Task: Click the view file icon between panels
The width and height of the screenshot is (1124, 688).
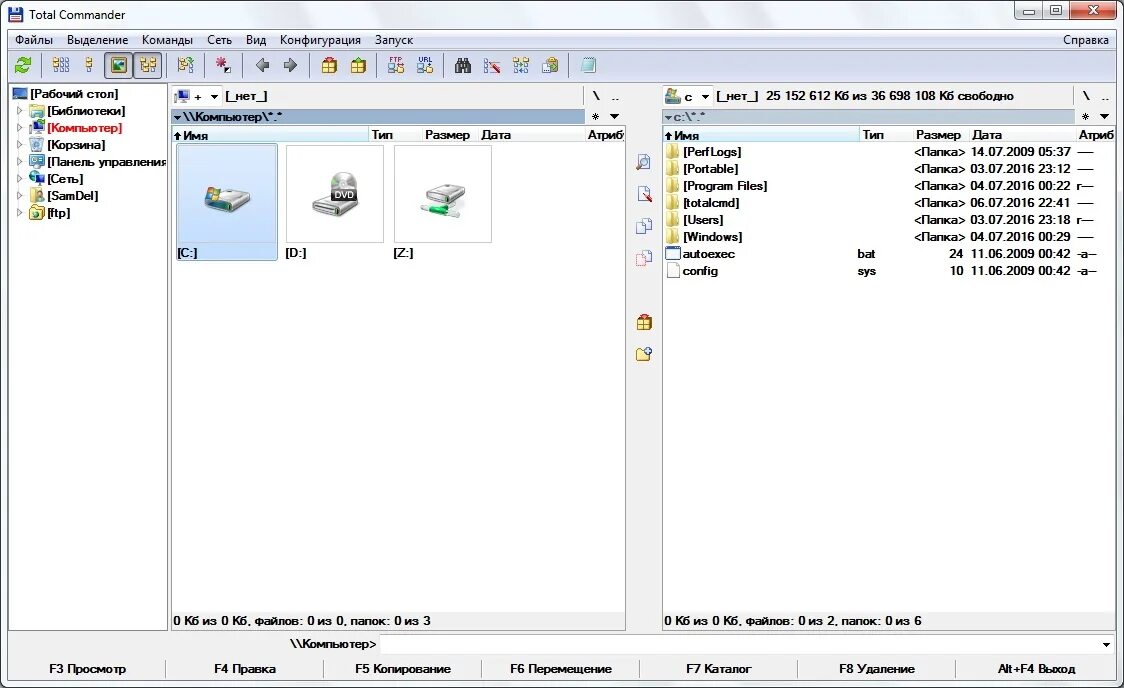Action: (x=644, y=162)
